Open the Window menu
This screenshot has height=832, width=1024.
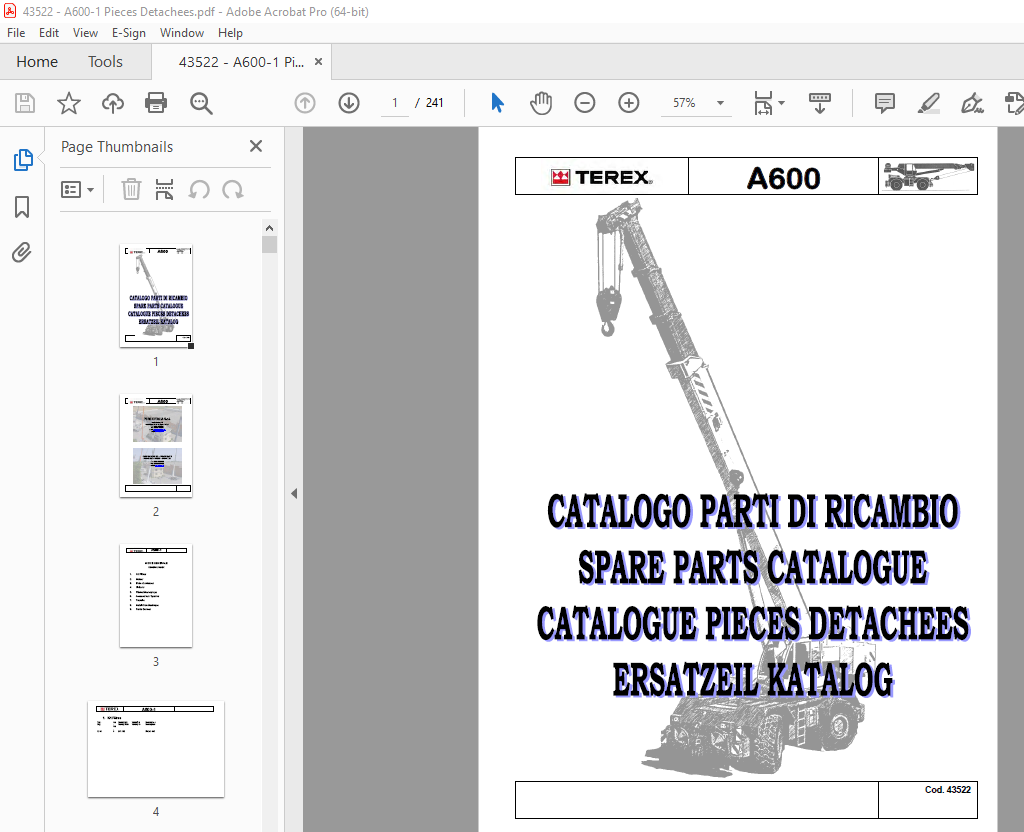click(182, 33)
